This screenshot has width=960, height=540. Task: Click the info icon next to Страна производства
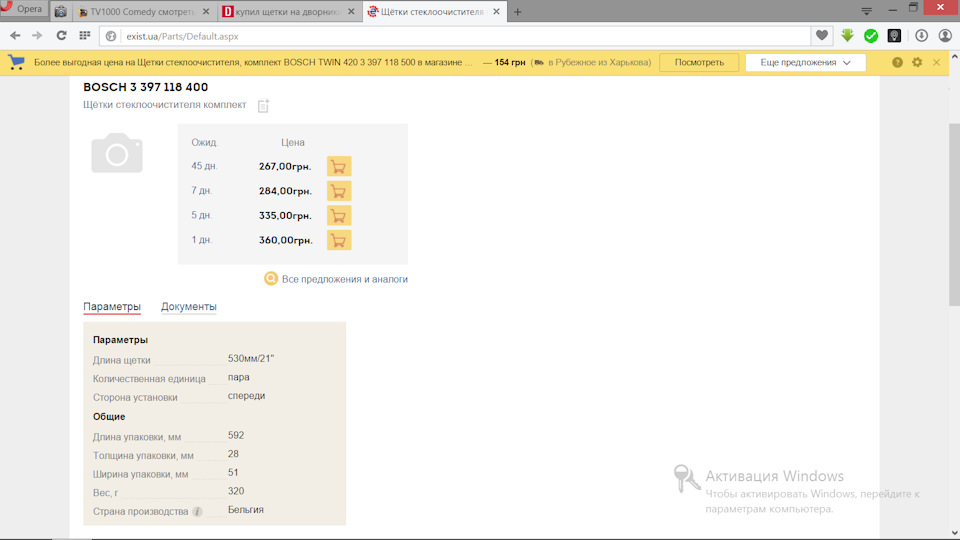(x=197, y=512)
